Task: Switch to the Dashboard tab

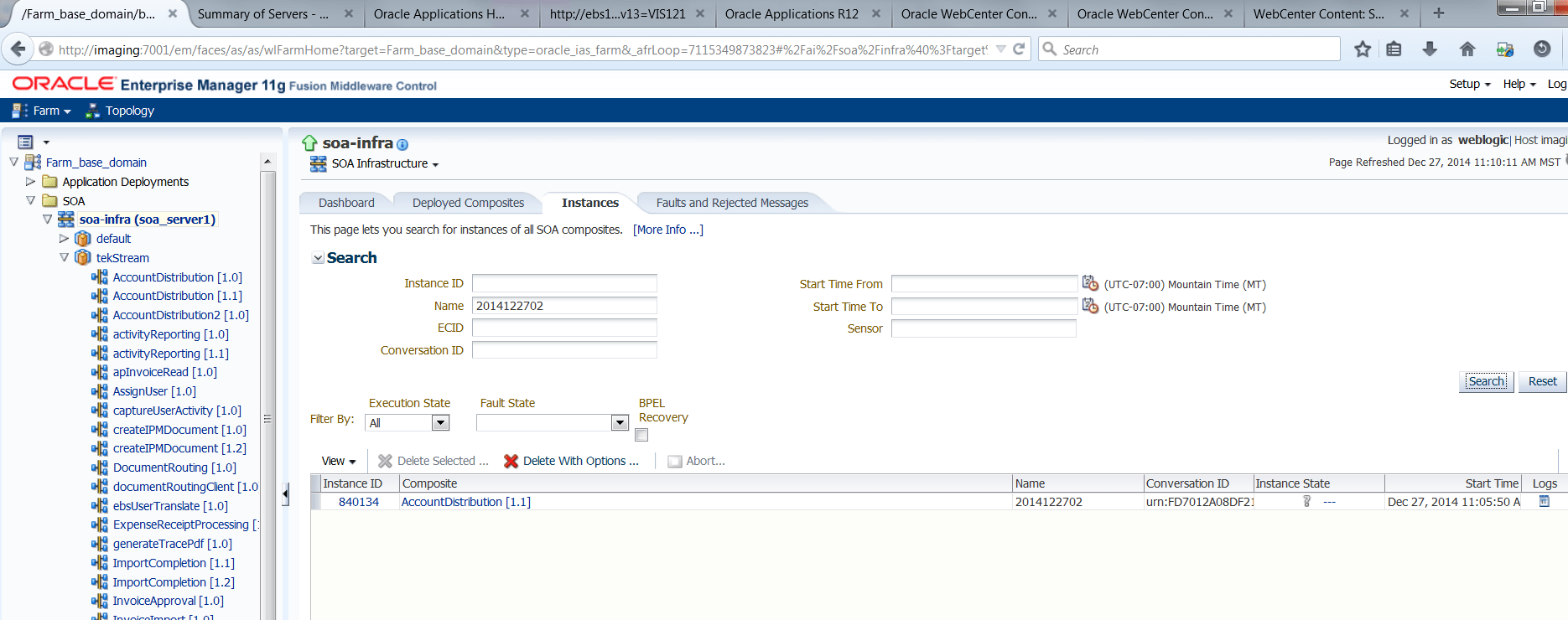Action: (346, 203)
